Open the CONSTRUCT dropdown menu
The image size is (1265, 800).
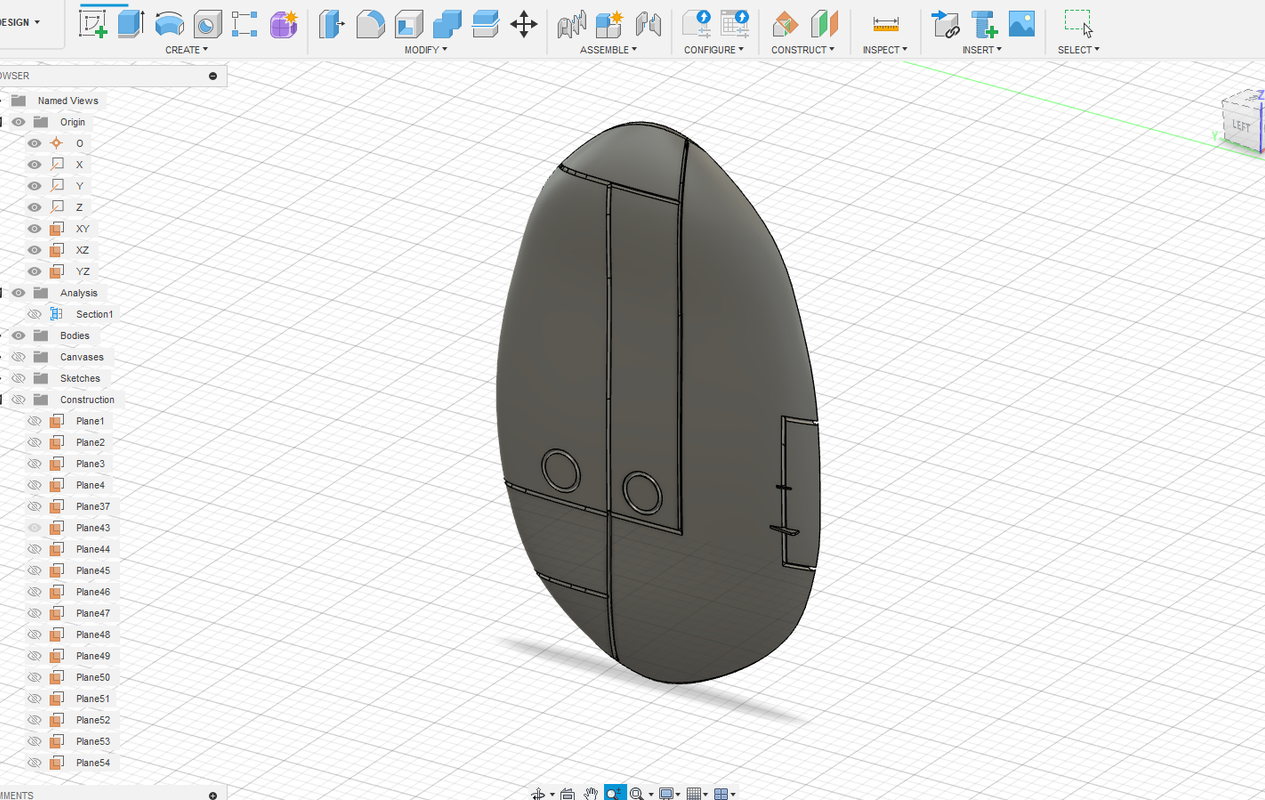pos(803,49)
